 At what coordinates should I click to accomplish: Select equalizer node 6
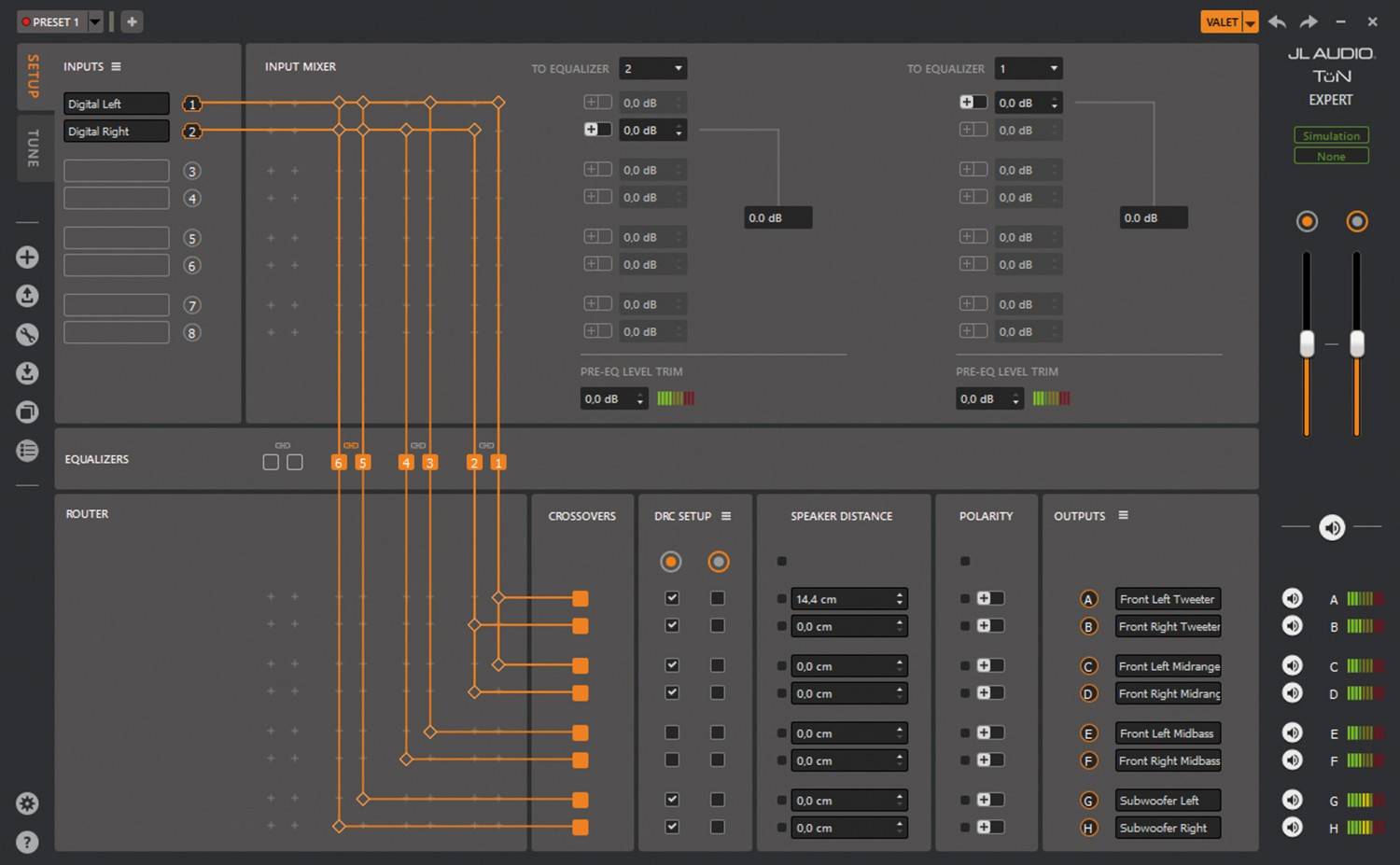point(339,462)
